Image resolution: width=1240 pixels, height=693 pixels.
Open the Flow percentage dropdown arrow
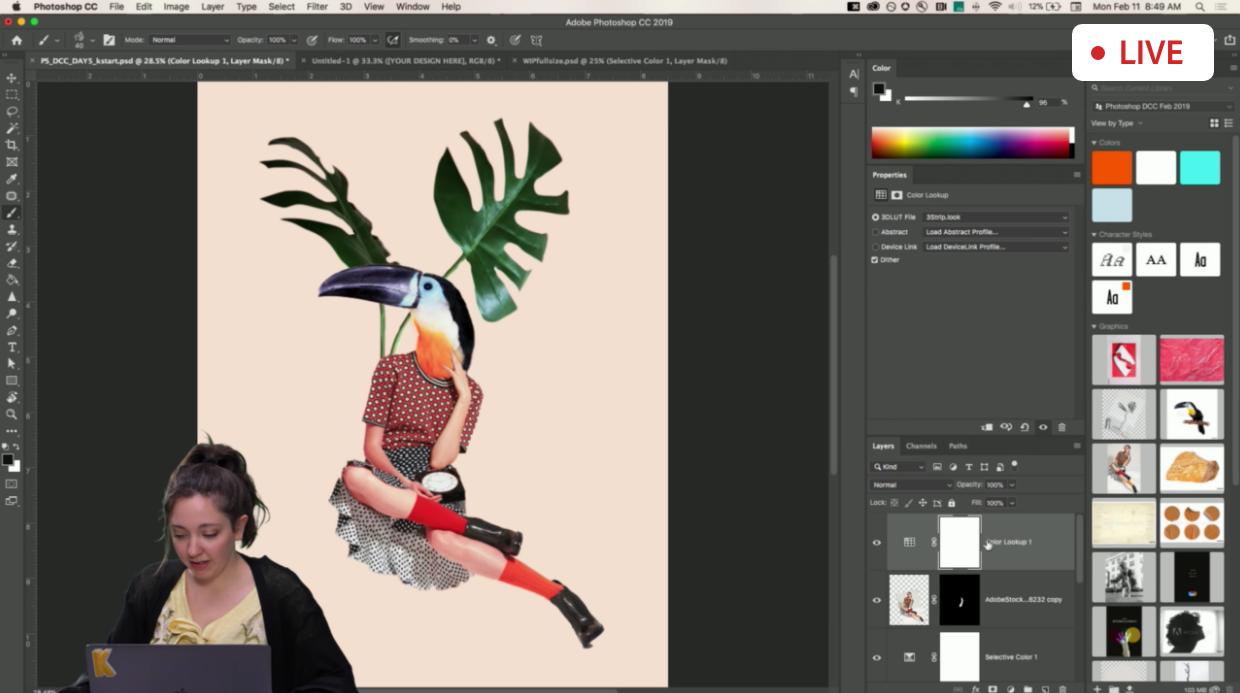tap(374, 40)
